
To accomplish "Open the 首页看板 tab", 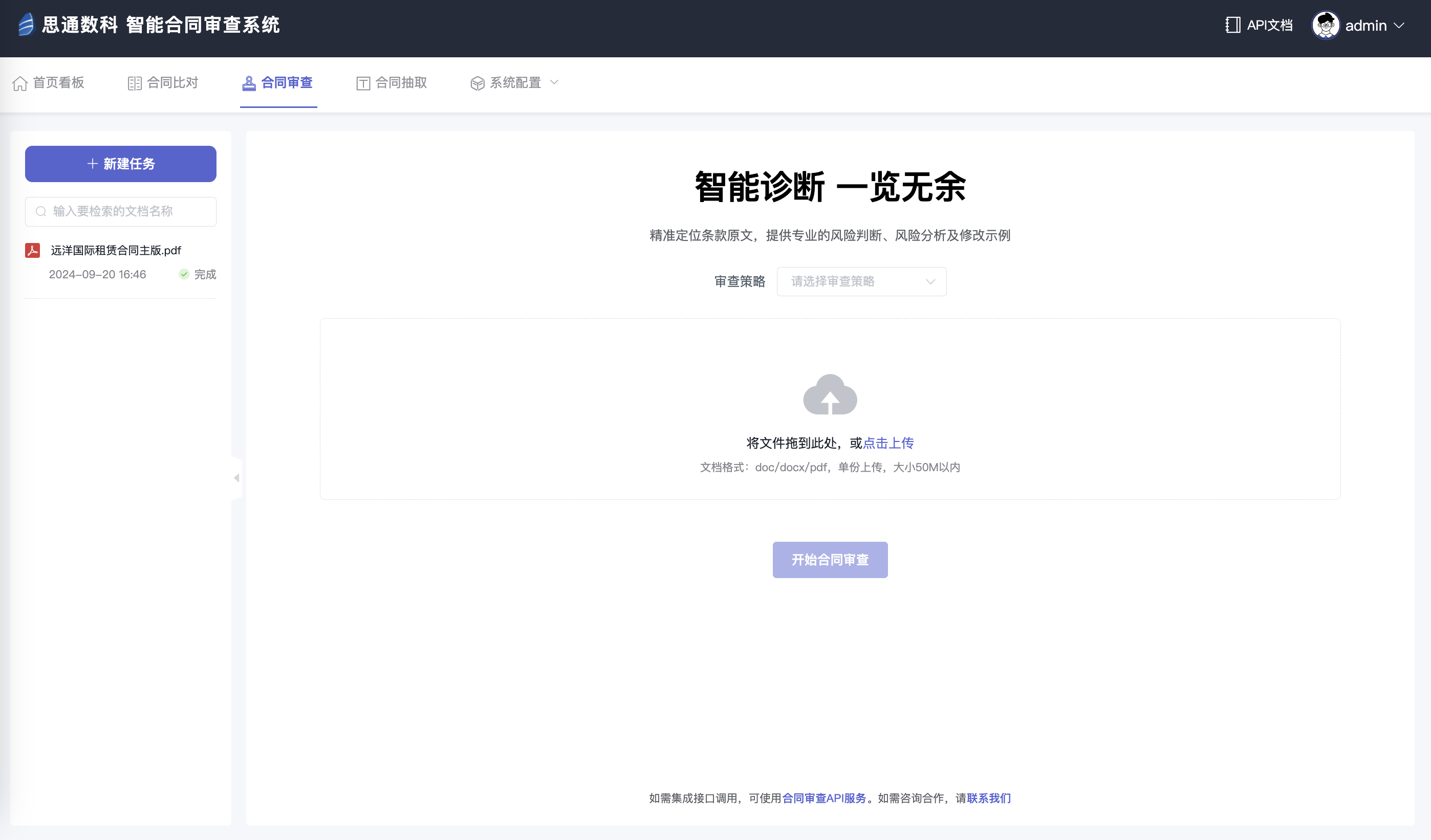I will point(48,83).
